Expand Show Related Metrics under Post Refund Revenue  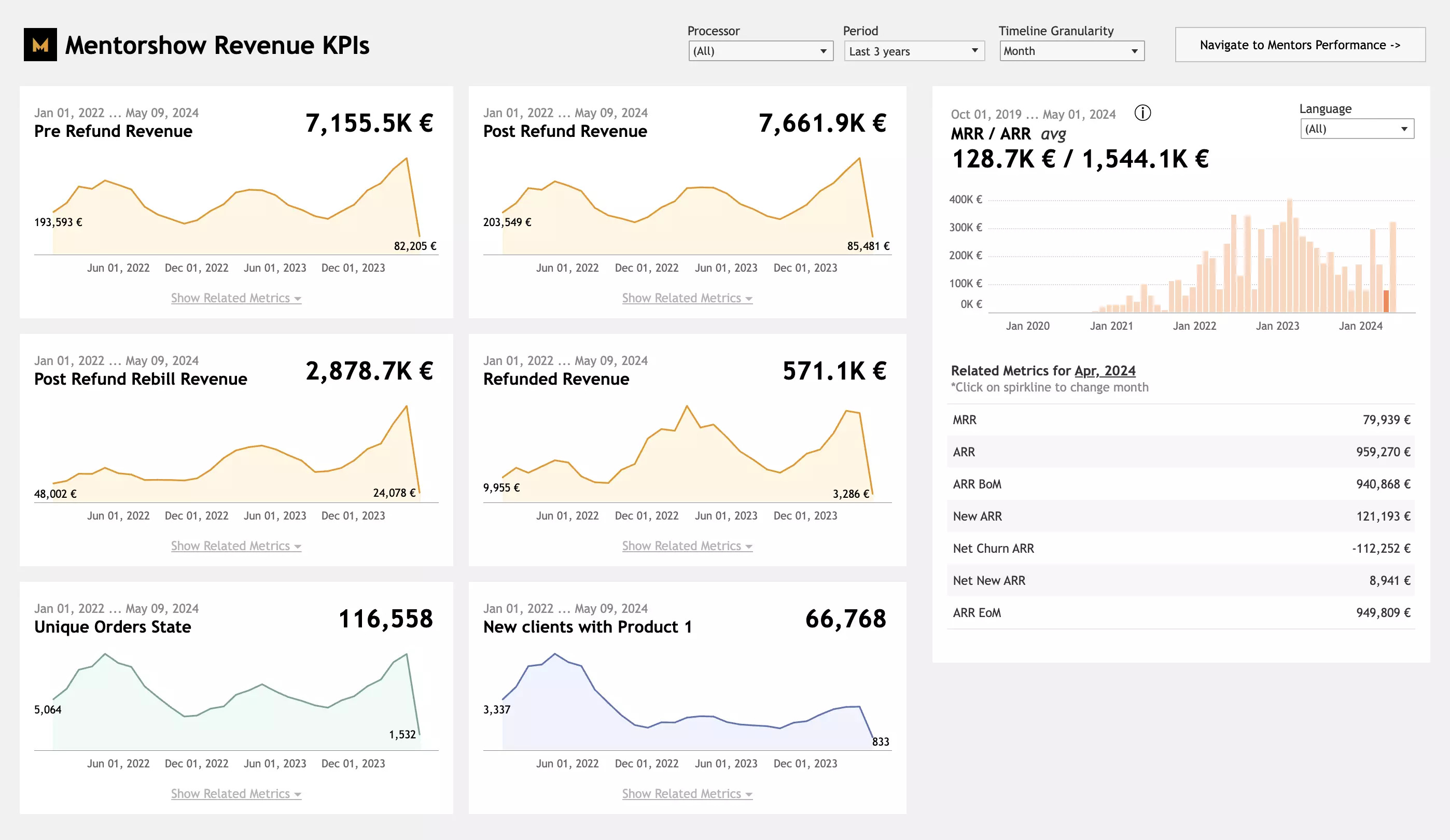point(687,298)
